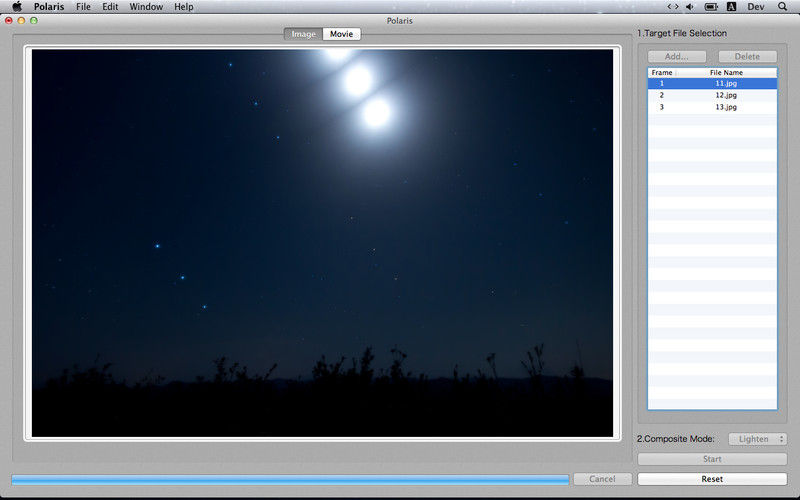Open Spotlight search magnifier icon
800x500 pixels.
[x=782, y=7]
